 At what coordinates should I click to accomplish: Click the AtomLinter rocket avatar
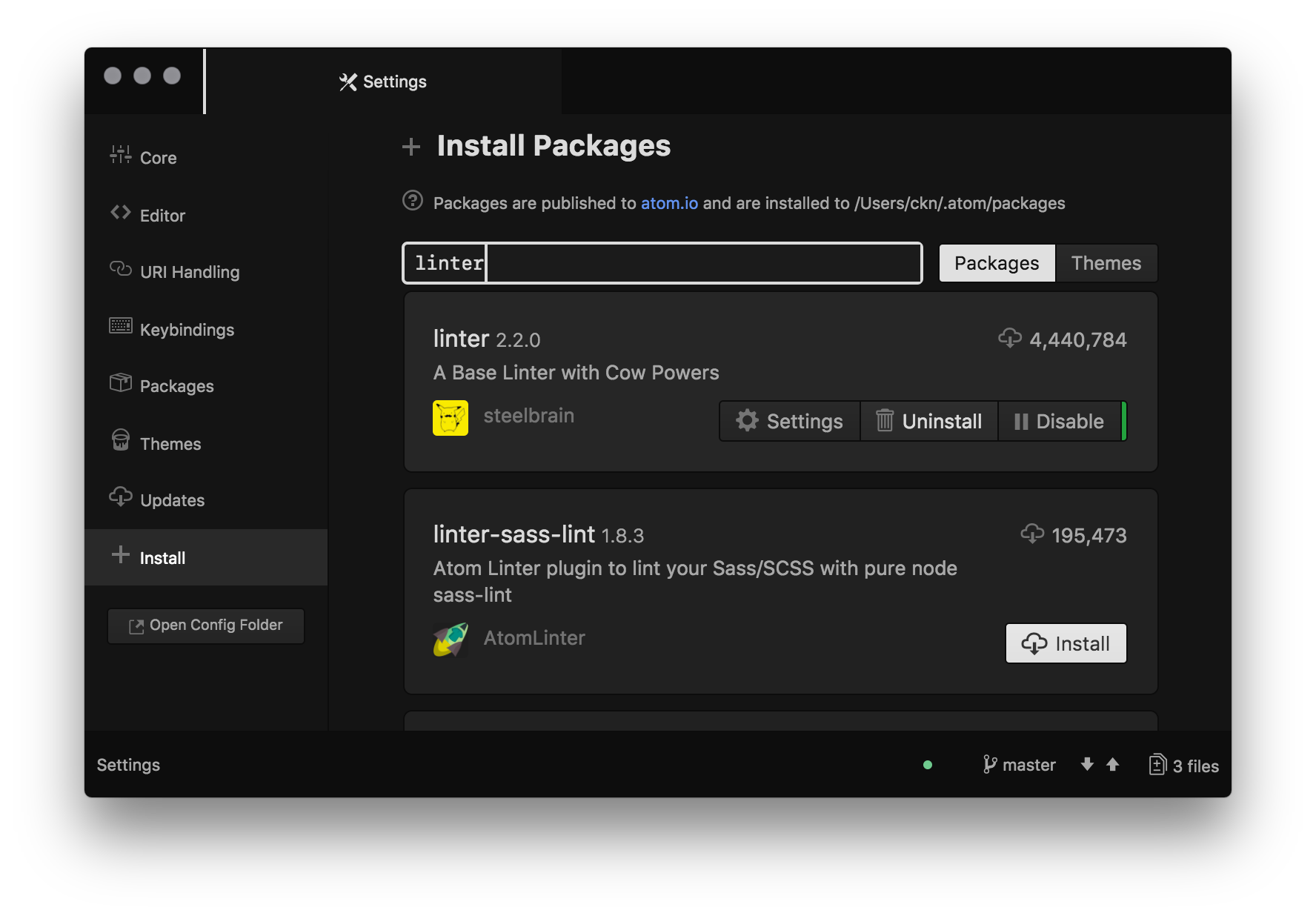(x=451, y=640)
